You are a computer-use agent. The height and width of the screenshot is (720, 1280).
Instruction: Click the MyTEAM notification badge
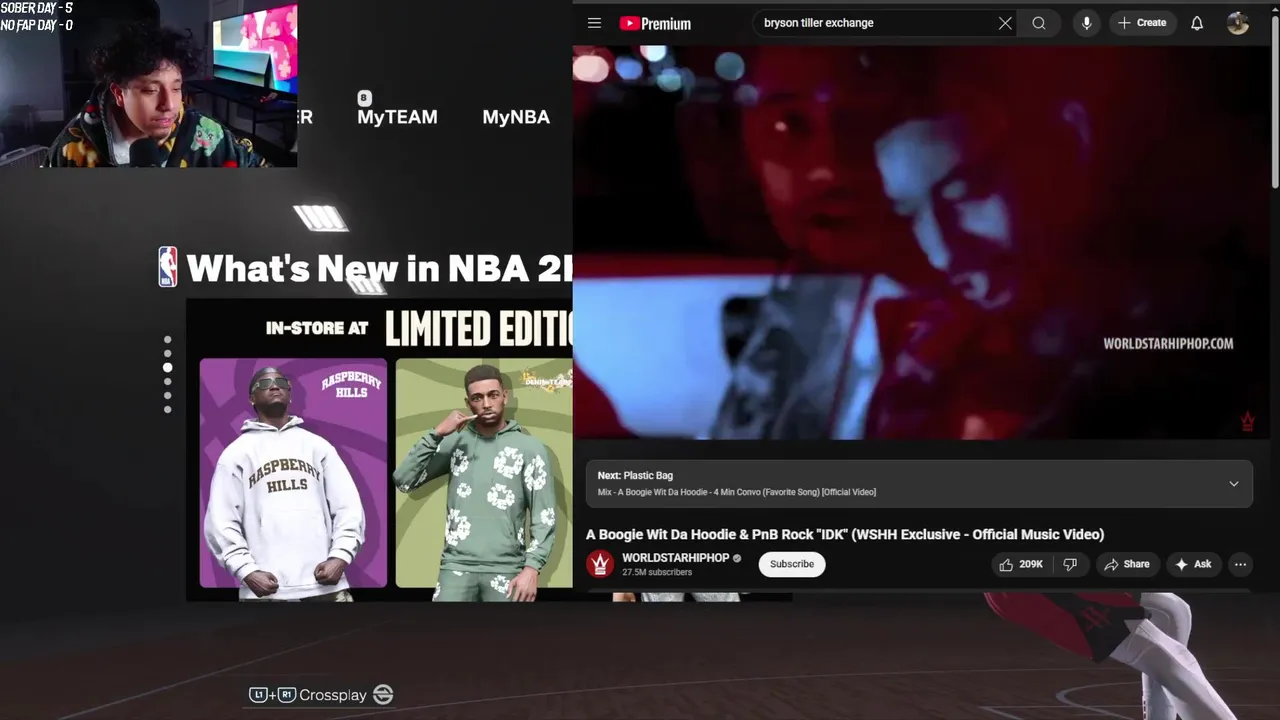pyautogui.click(x=364, y=98)
